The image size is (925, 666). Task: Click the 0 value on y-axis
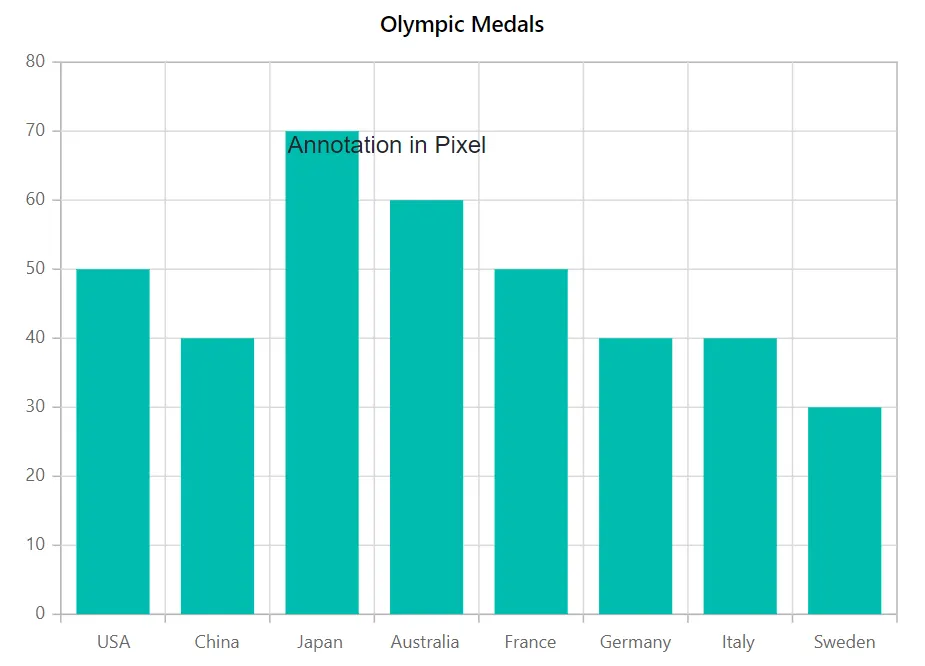click(40, 613)
